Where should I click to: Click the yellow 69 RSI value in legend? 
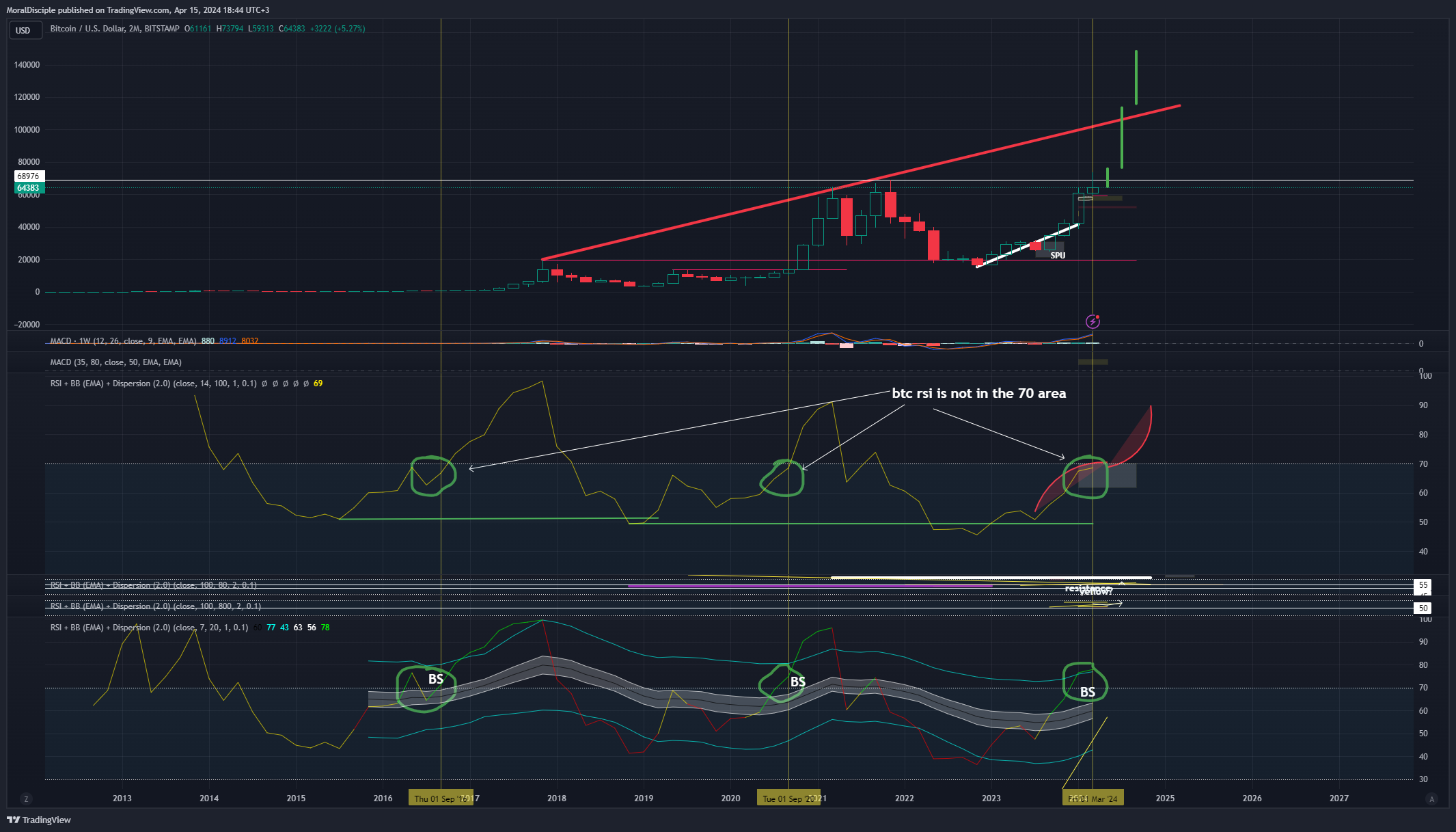point(318,384)
